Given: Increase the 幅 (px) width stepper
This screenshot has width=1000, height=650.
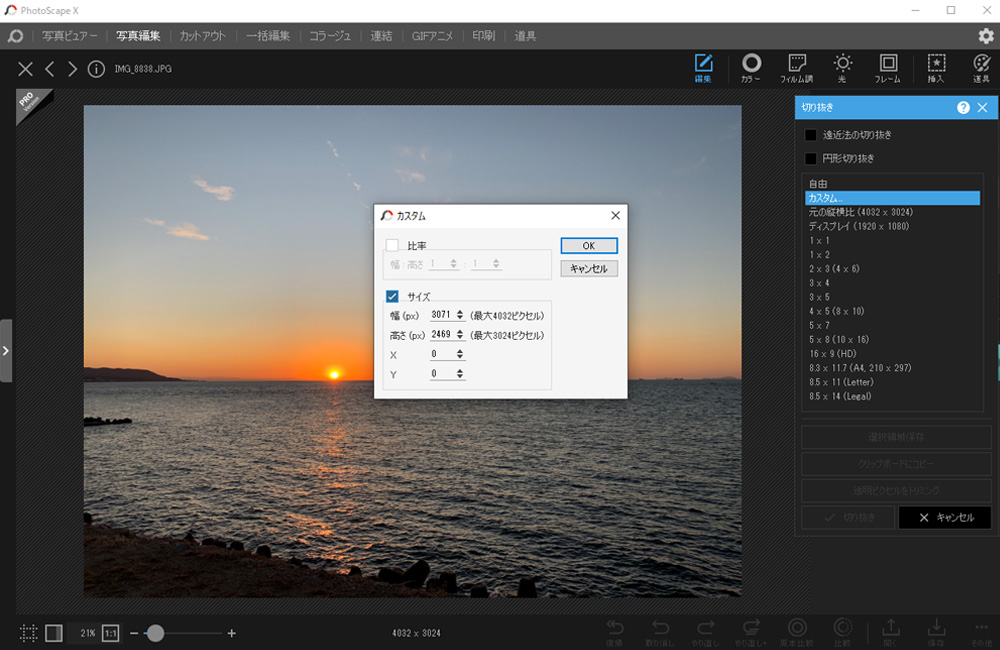Looking at the screenshot, I should pos(460,313).
